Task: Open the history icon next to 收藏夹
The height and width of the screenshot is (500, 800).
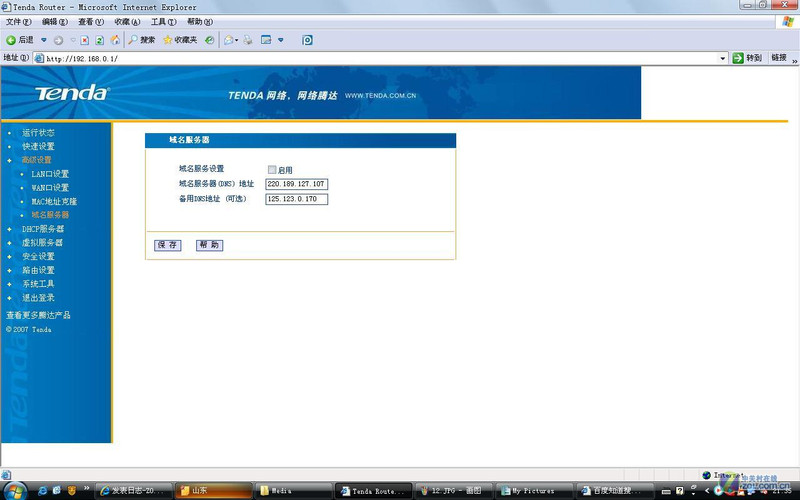Action: pyautogui.click(x=209, y=40)
